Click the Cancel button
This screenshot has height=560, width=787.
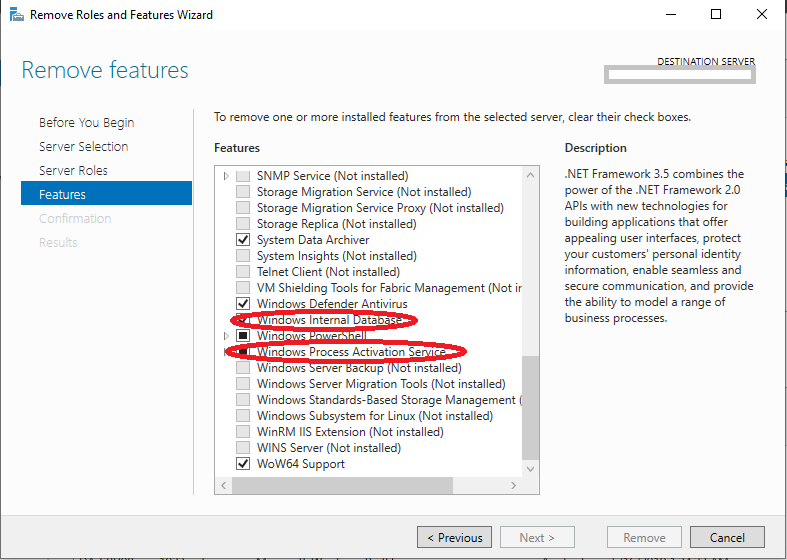[727, 537]
